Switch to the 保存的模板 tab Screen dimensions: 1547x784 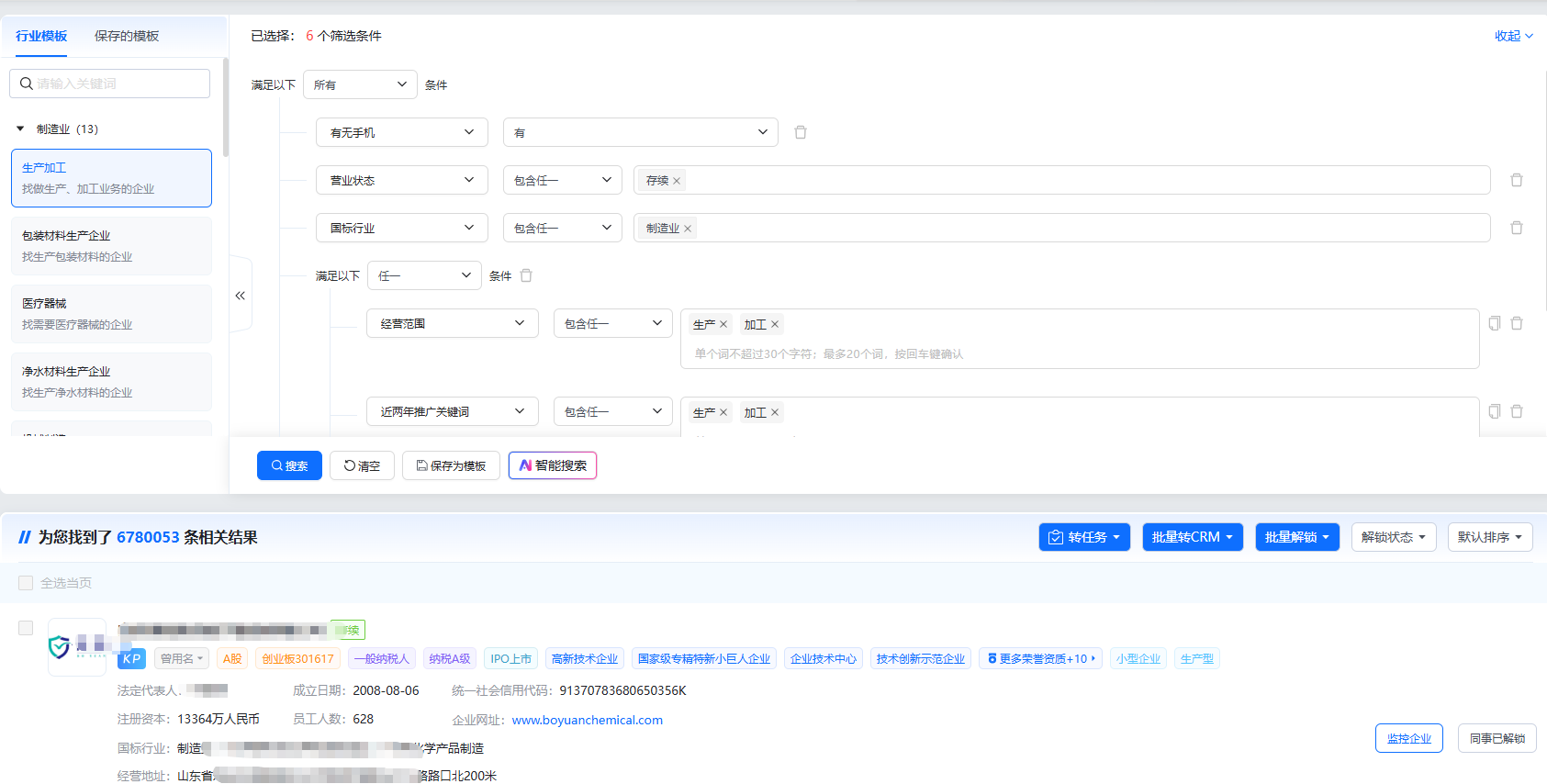pos(127,36)
